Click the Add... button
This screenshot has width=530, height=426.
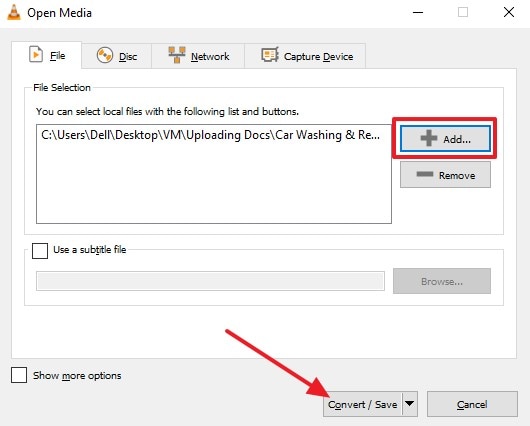(x=445, y=139)
